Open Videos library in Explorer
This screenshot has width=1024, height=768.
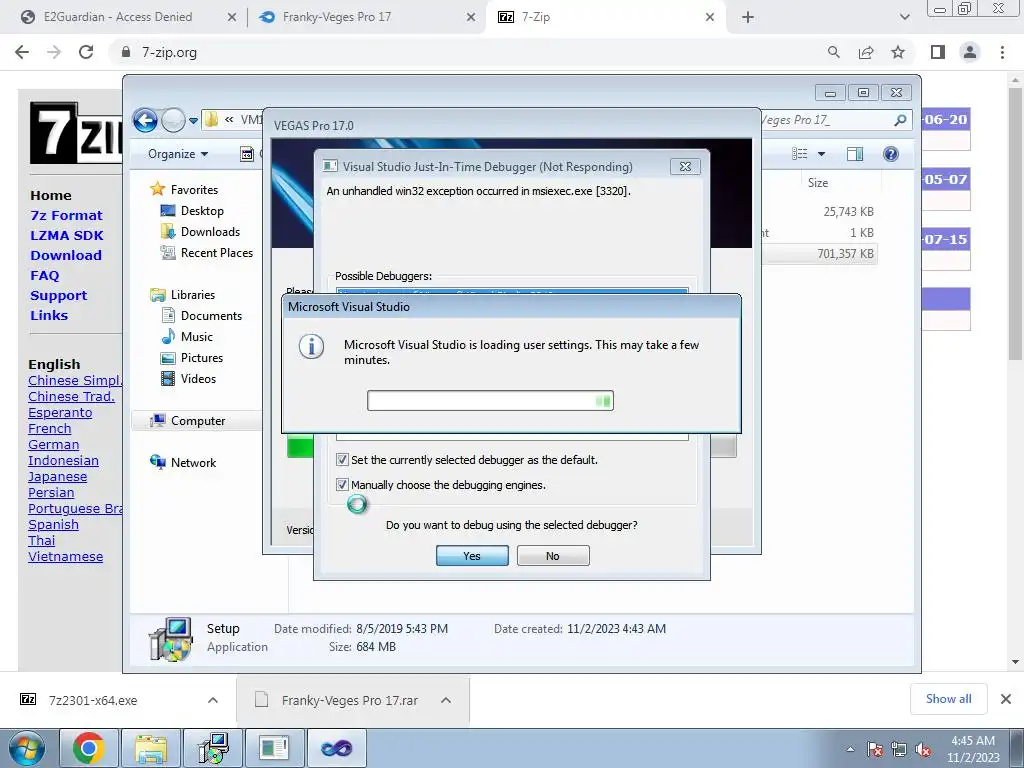point(198,379)
